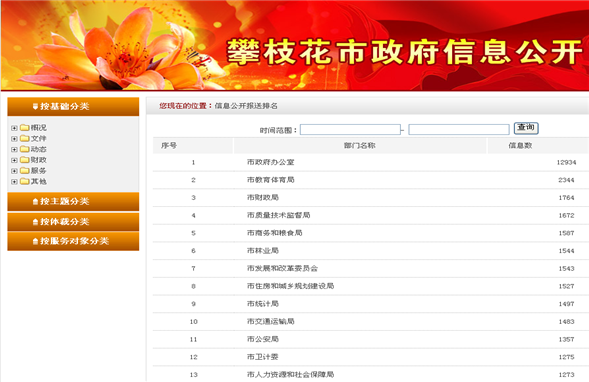Open the 其他 category label
589x382 pixels.
[x=39, y=181]
